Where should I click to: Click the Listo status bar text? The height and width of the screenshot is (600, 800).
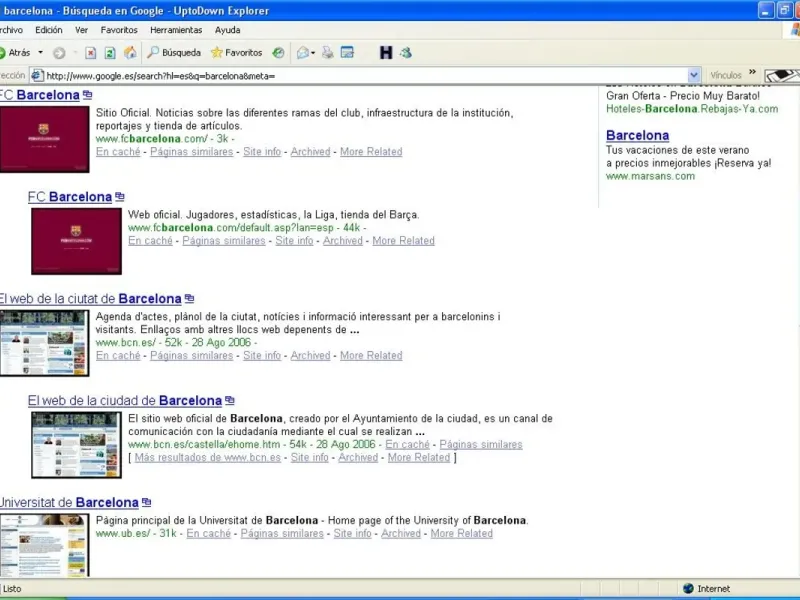click(12, 589)
